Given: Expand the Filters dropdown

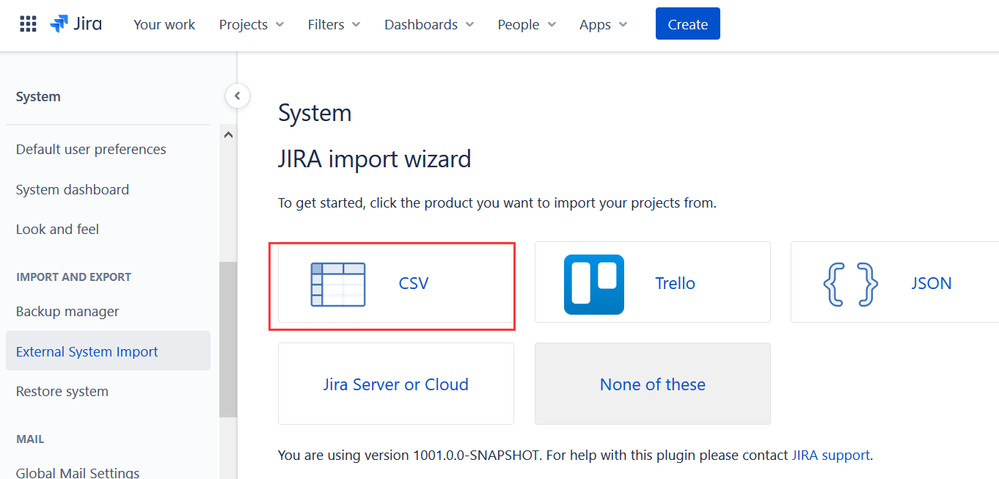Looking at the screenshot, I should point(334,25).
